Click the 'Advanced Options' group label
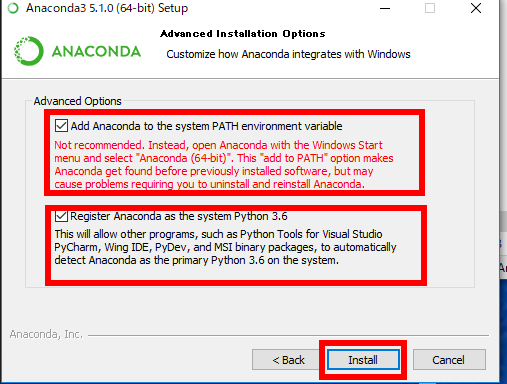The width and height of the screenshot is (507, 384). pos(77,101)
